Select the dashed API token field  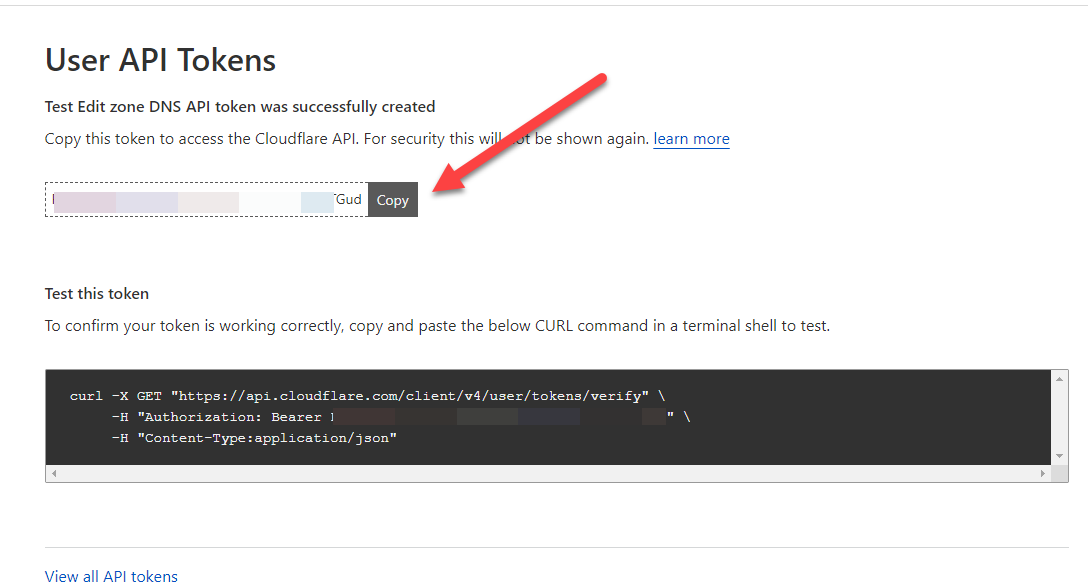coord(207,200)
